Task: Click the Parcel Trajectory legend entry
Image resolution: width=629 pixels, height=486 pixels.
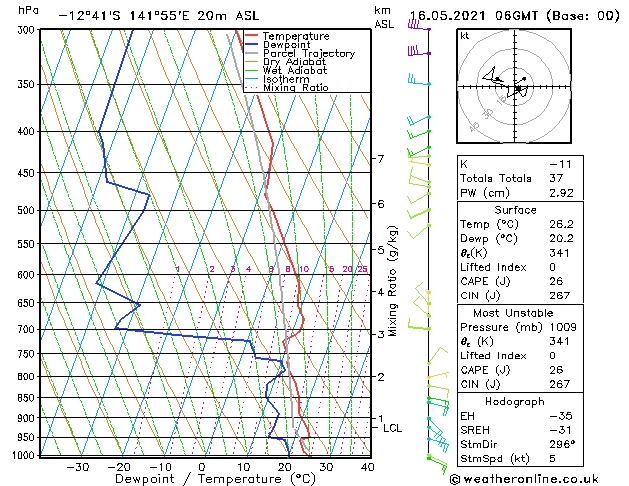Action: pyautogui.click(x=300, y=53)
